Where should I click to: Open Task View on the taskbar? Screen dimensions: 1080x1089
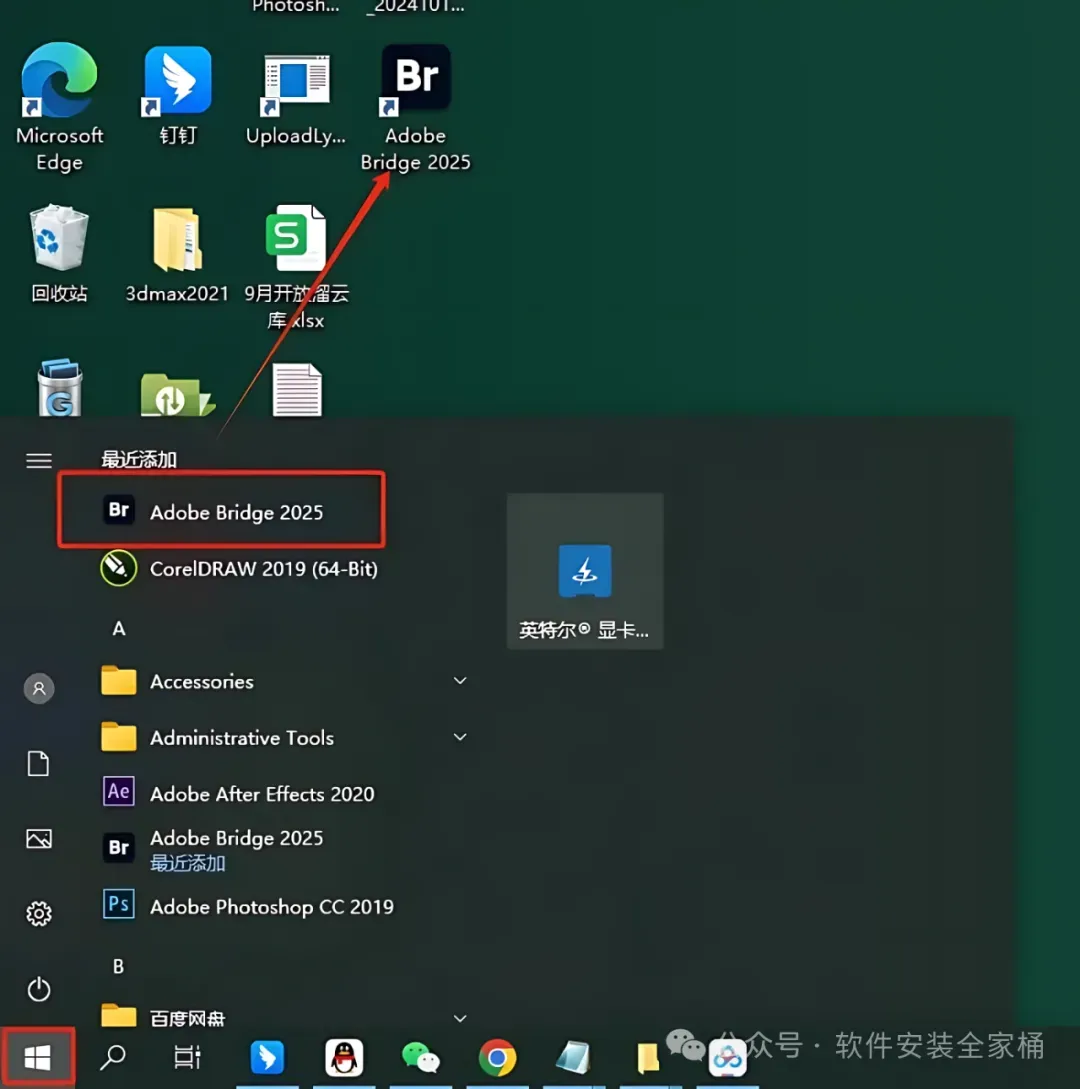point(188,1058)
